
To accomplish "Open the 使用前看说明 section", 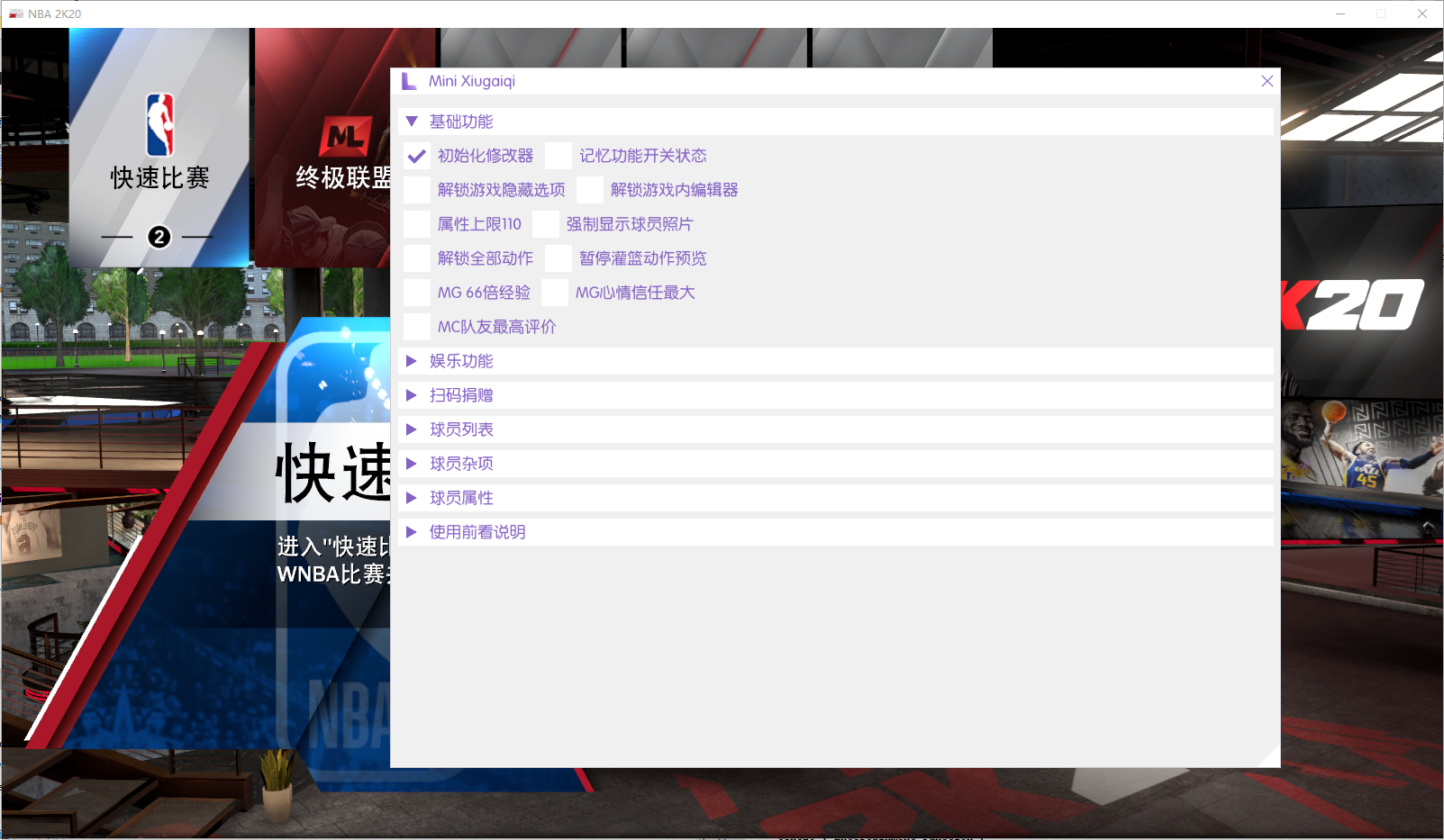I will [412, 532].
